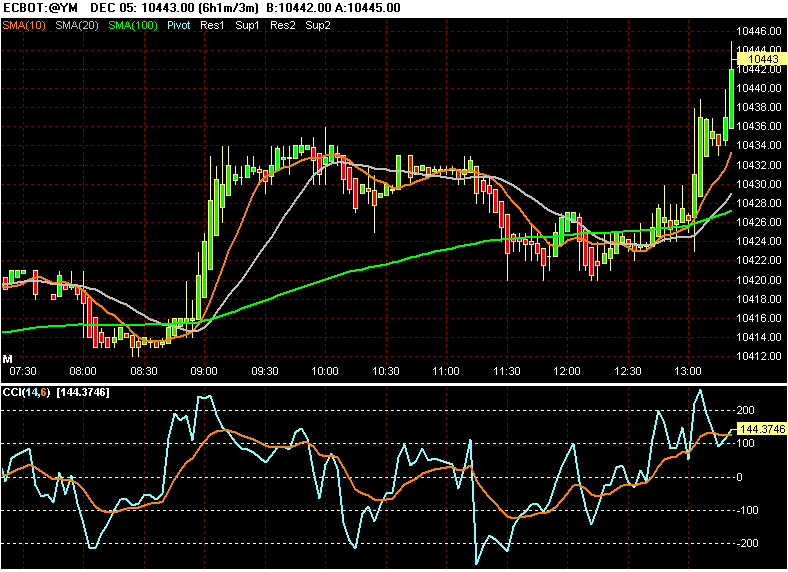This screenshot has height=572, width=788.
Task: Click the 10420.00 price axis label
Action: pos(759,280)
